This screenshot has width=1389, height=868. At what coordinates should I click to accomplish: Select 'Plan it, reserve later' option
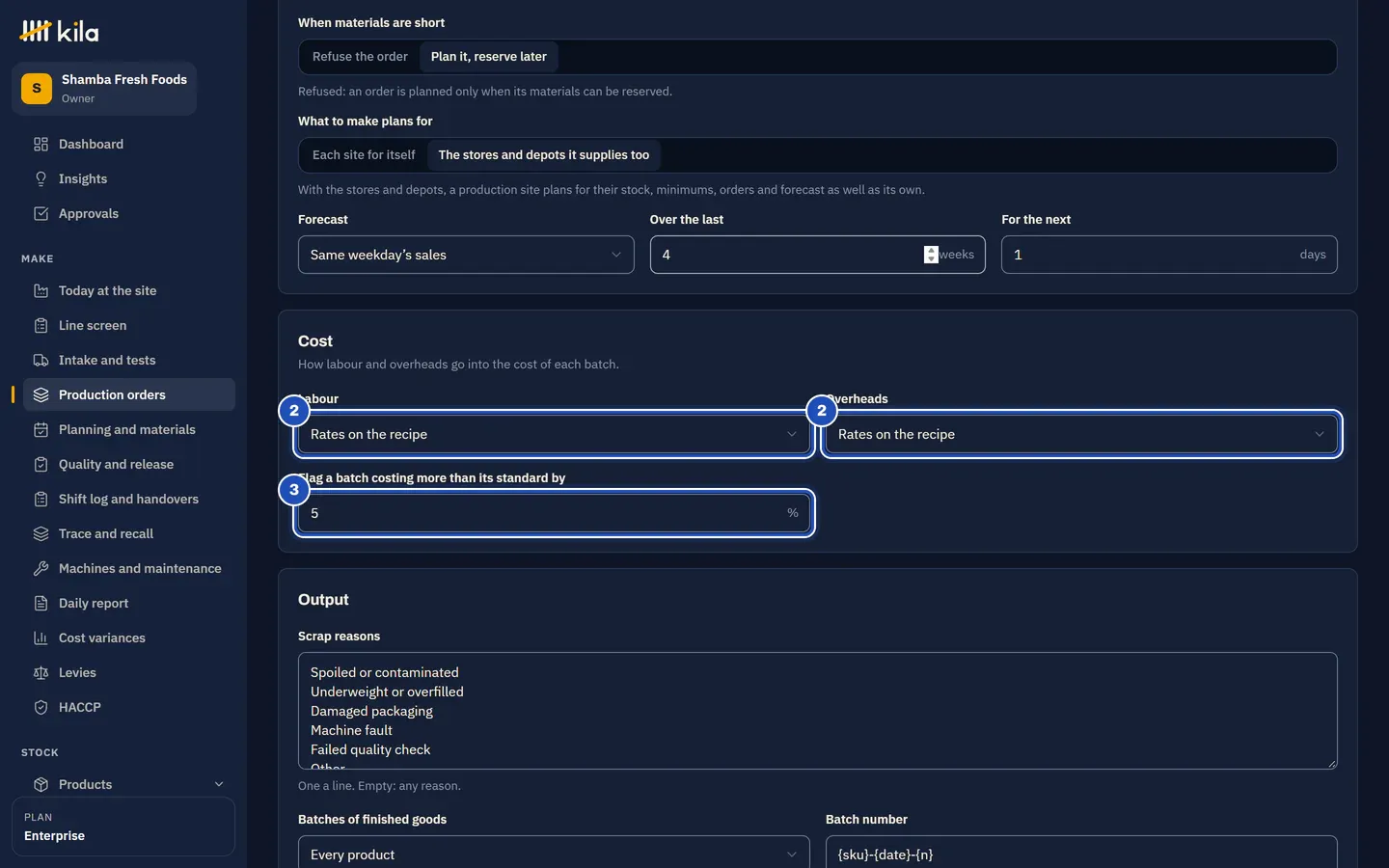489,57
